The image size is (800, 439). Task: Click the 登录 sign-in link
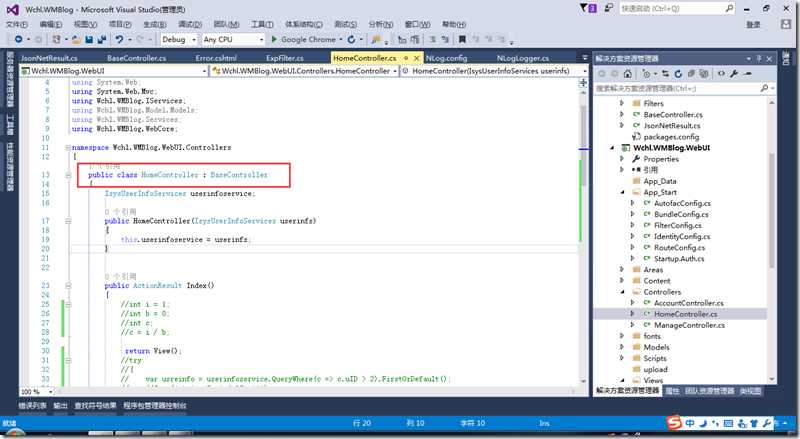point(753,25)
